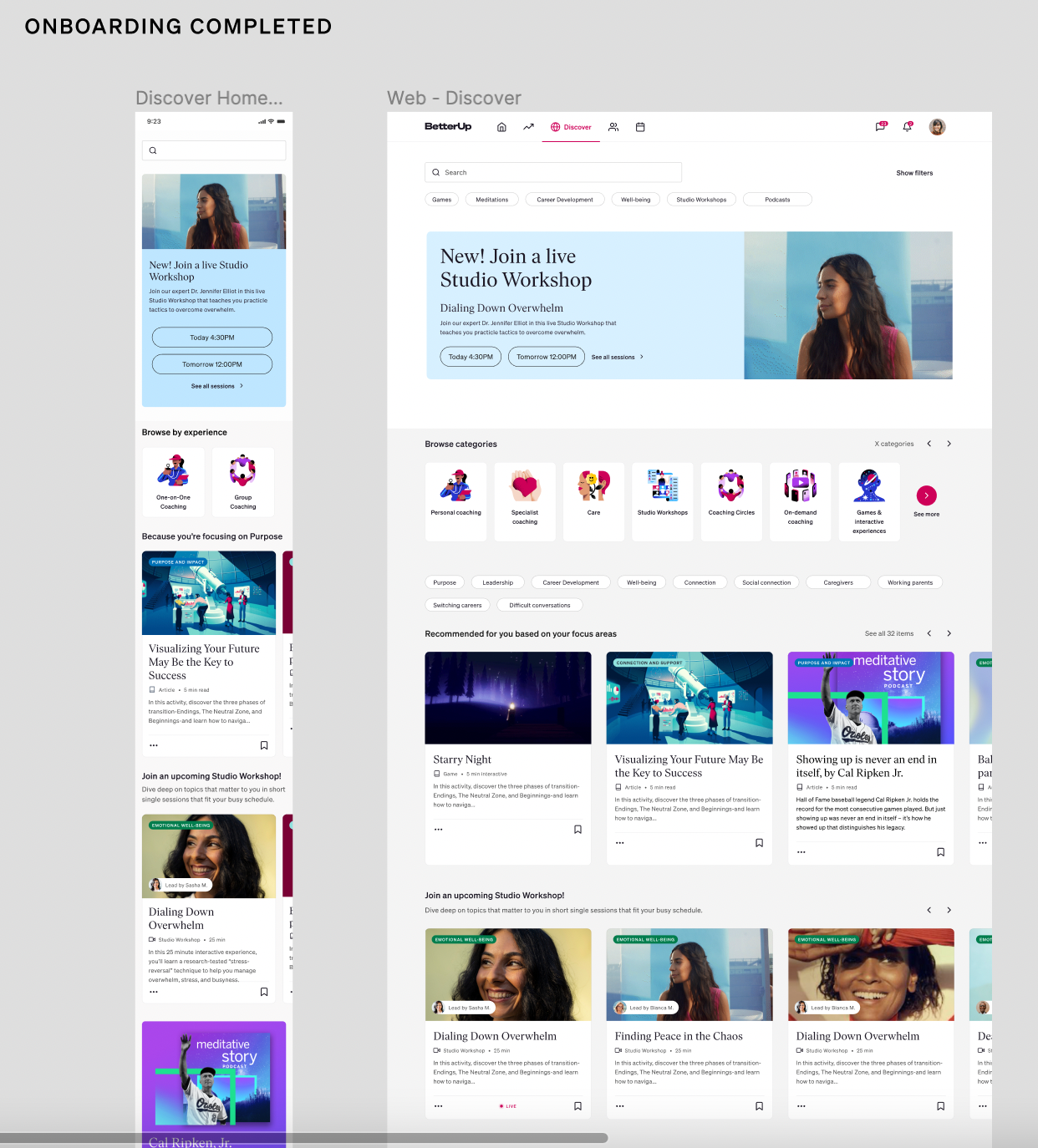Toggle the Podcasts filter chip
This screenshot has height=1148, width=1038.
click(x=777, y=200)
